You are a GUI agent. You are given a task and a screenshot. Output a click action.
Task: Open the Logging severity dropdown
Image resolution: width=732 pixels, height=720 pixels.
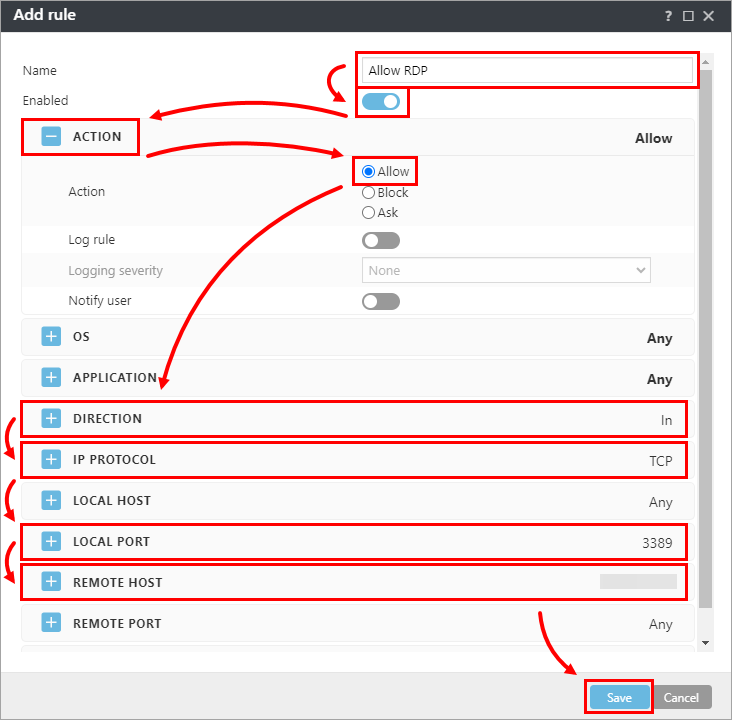(505, 270)
